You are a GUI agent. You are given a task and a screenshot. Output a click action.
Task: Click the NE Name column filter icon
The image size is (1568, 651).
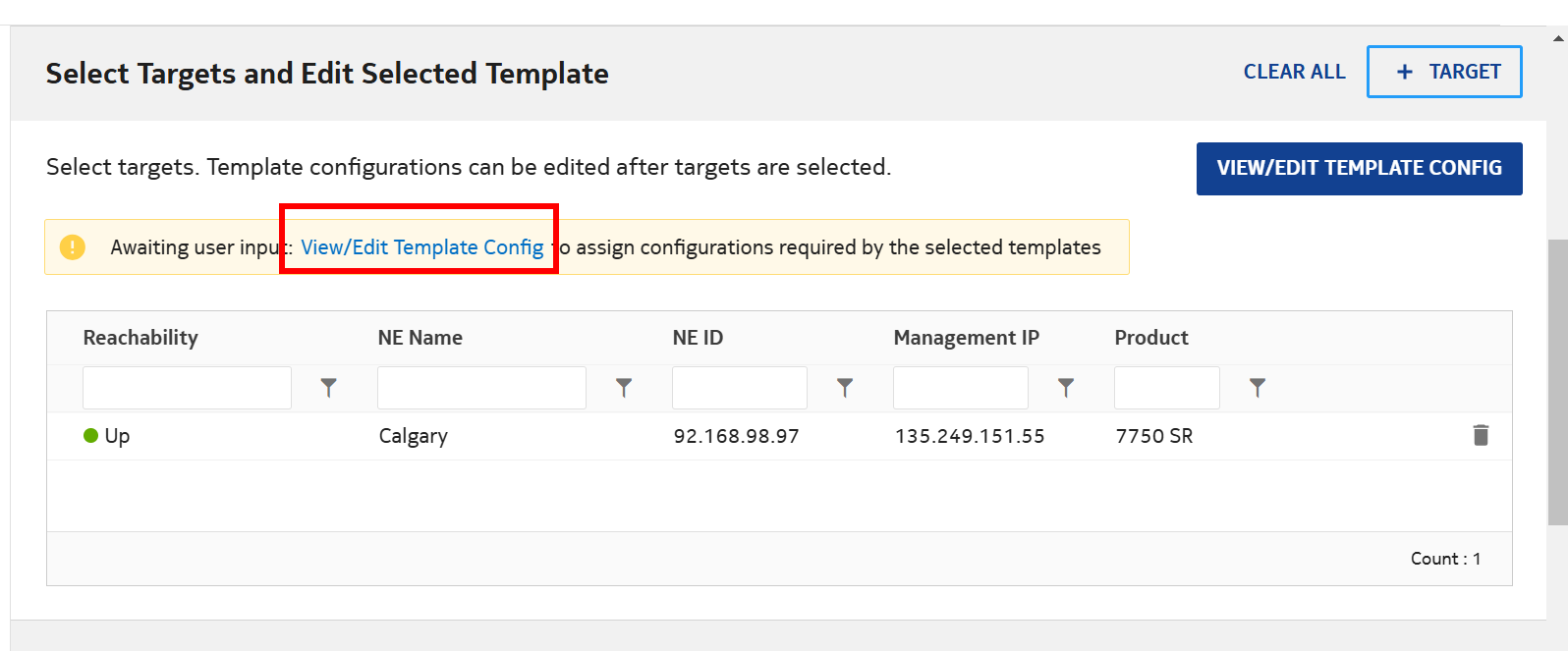coord(624,388)
